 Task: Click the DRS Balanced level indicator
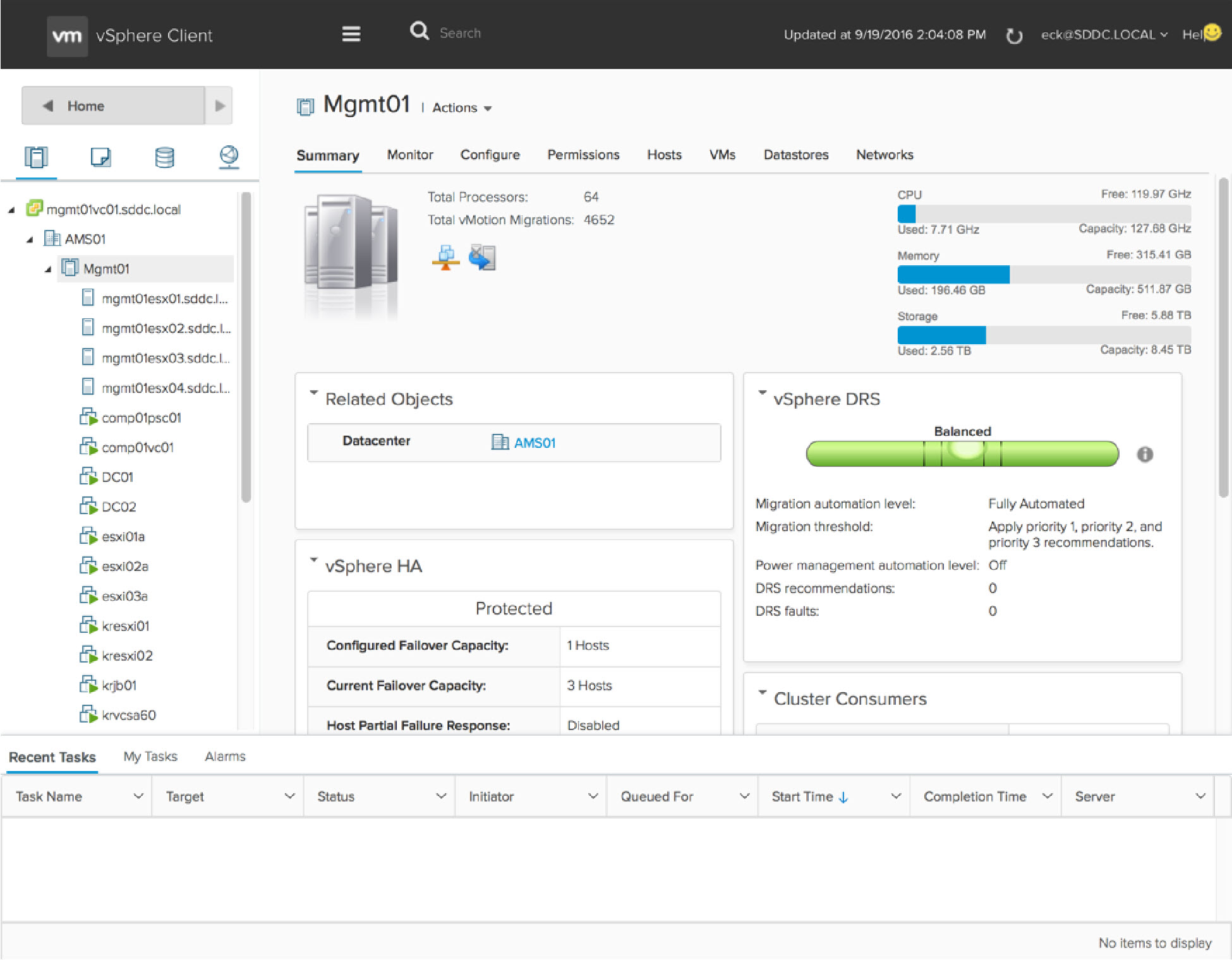pos(962,453)
